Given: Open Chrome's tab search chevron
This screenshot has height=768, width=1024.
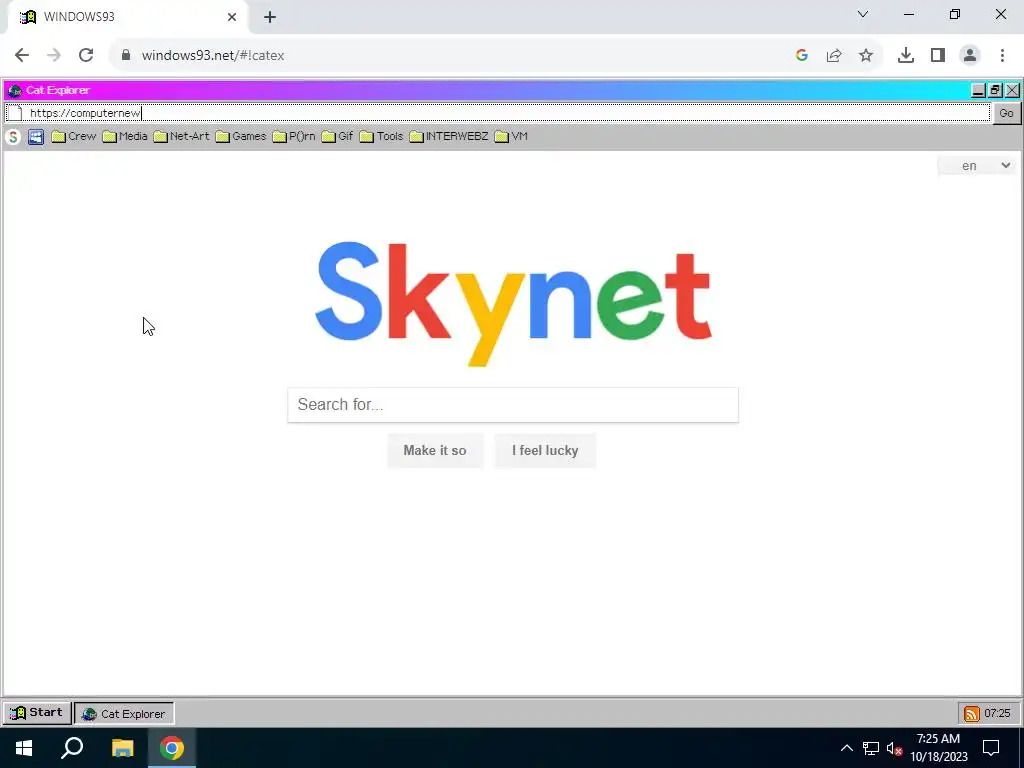Looking at the screenshot, I should 863,14.
